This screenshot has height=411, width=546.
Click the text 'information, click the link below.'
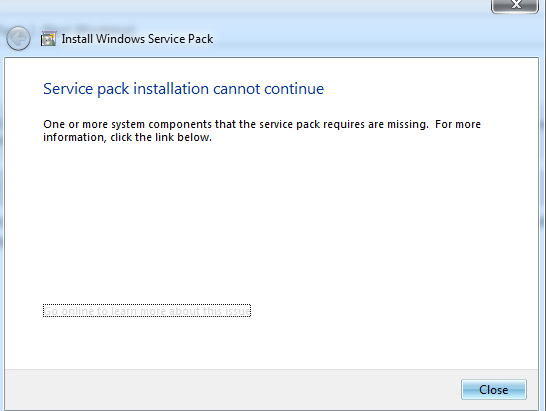pyautogui.click(x=127, y=137)
